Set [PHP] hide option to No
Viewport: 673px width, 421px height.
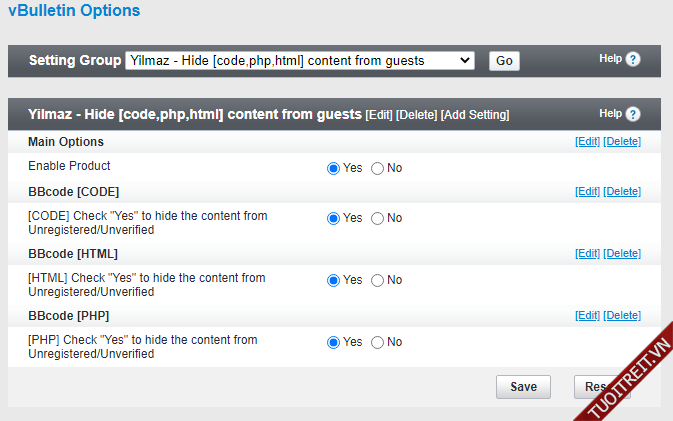point(378,342)
